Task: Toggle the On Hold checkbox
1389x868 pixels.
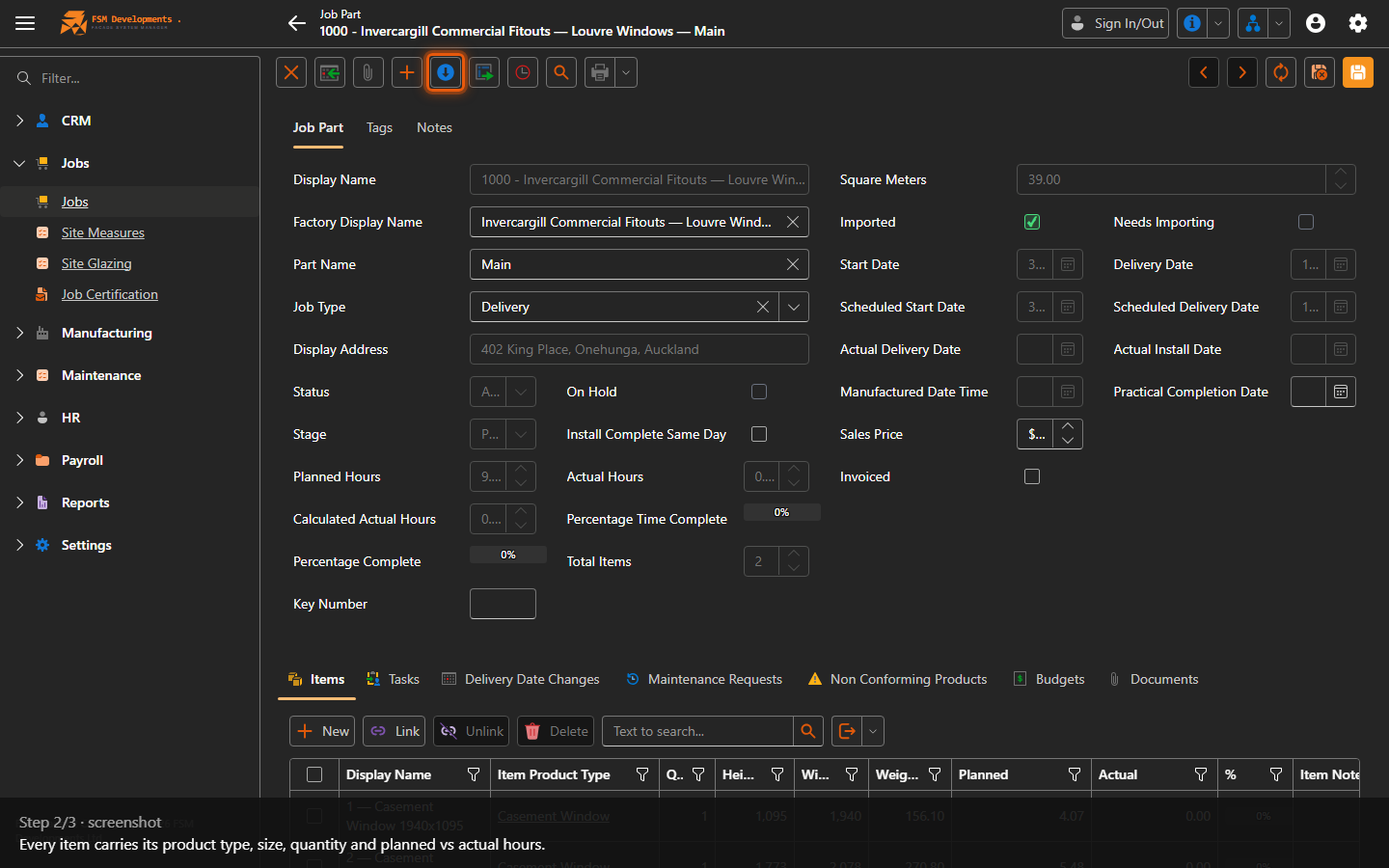Action: pyautogui.click(x=759, y=392)
